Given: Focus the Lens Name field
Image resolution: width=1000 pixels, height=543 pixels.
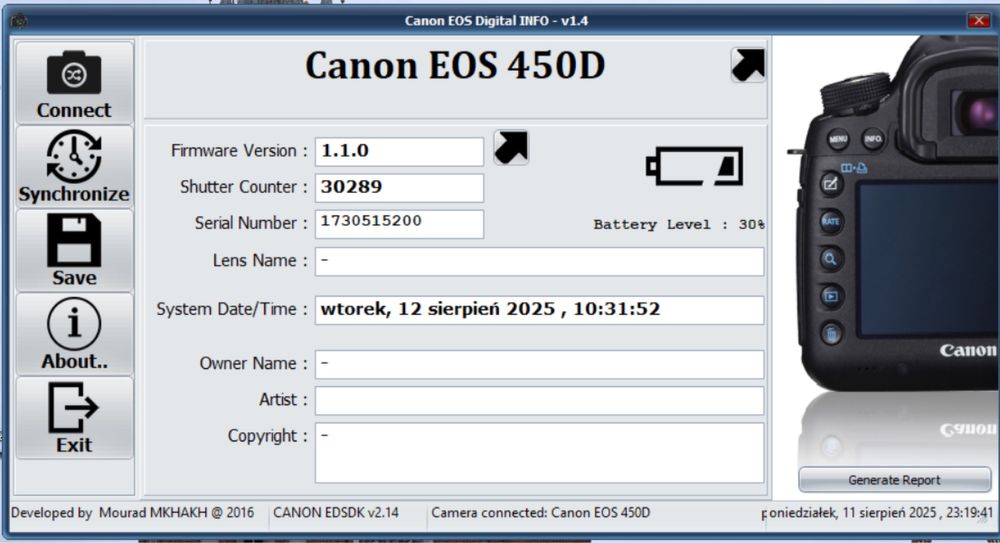Looking at the screenshot, I should click(x=539, y=262).
